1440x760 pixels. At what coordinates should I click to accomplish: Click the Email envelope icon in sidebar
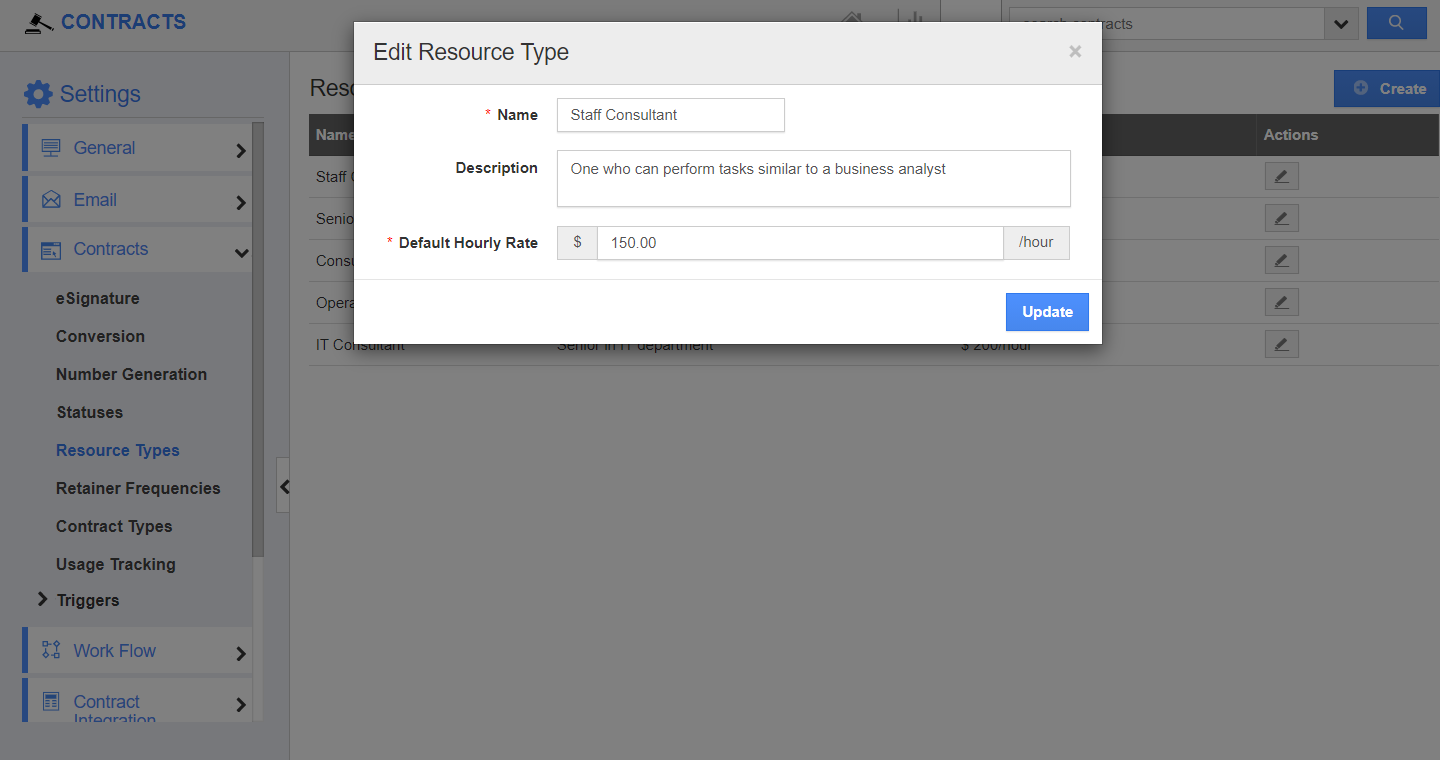(x=53, y=197)
